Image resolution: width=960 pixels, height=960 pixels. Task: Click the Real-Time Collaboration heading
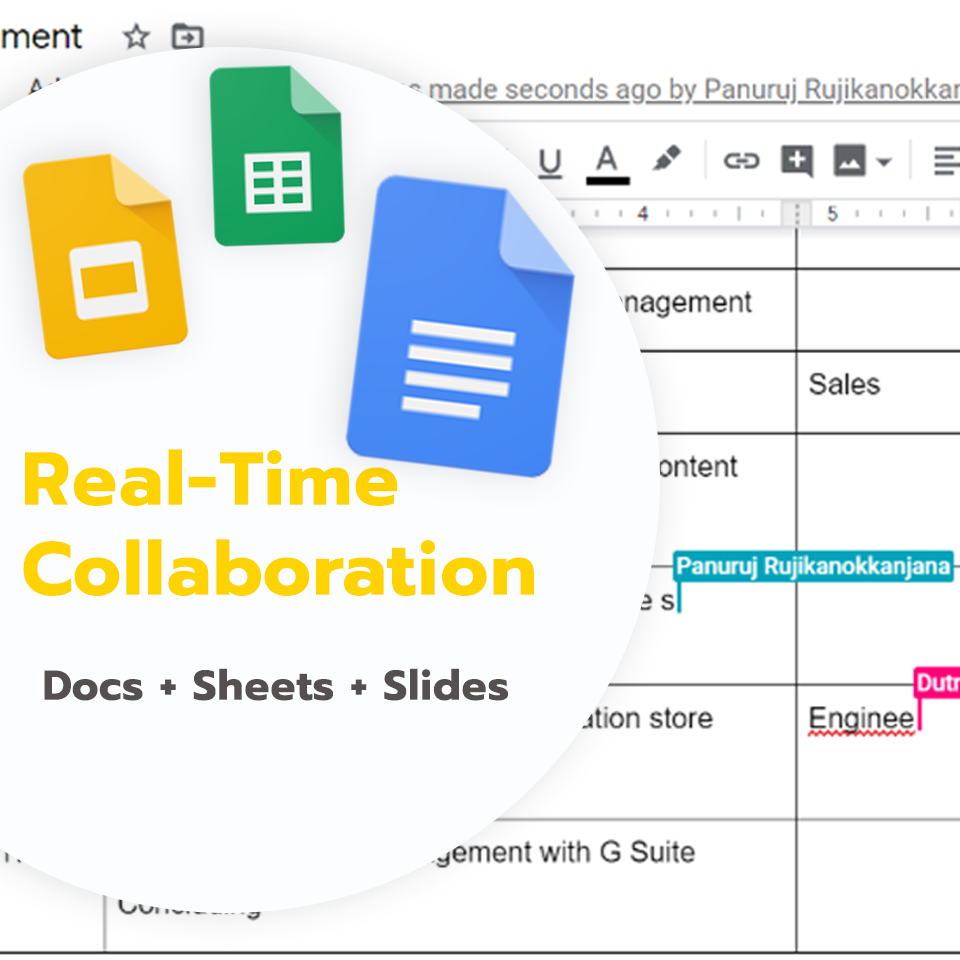click(279, 523)
